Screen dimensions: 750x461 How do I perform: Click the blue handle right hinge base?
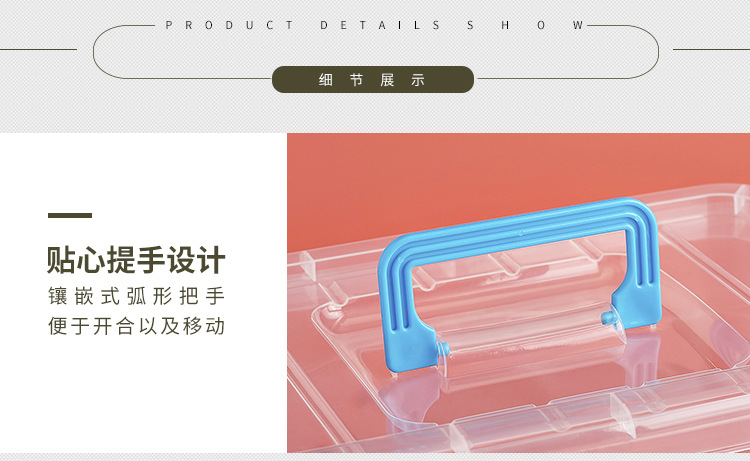click(x=638, y=305)
